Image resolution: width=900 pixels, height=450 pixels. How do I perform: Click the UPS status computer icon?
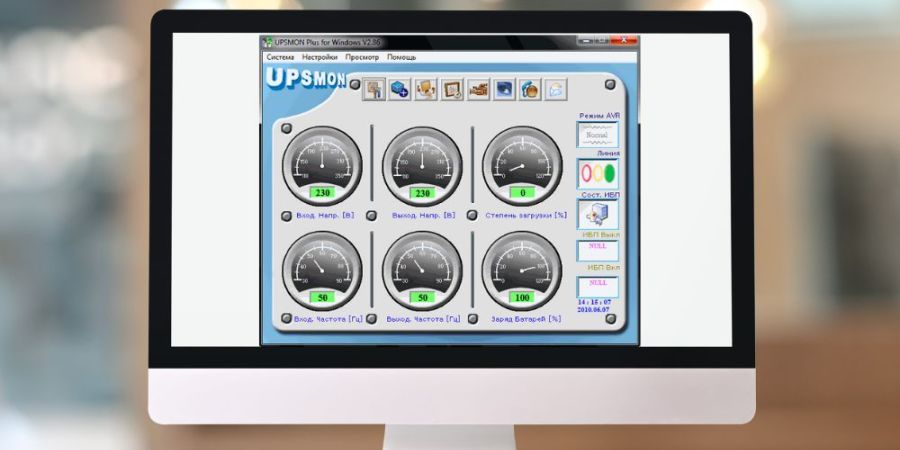(598, 214)
